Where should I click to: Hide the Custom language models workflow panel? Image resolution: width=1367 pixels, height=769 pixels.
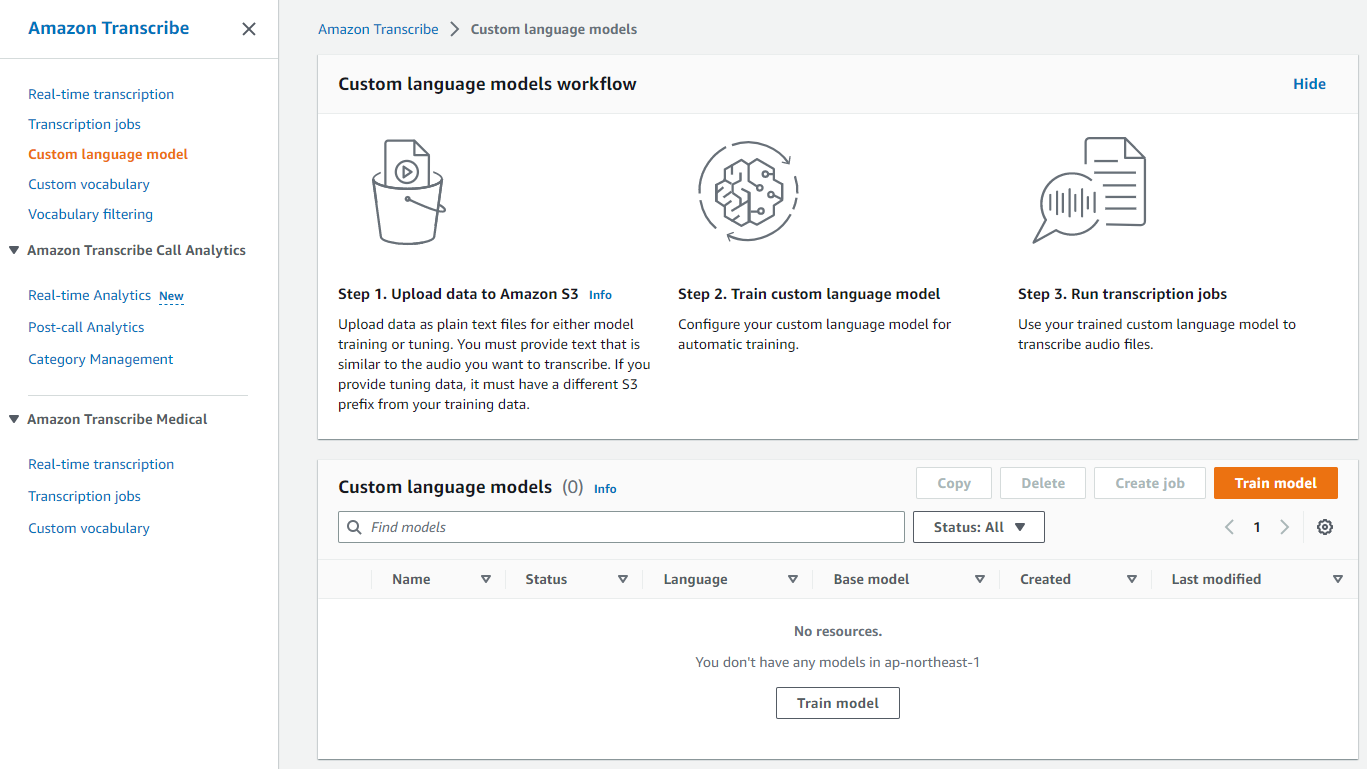(x=1309, y=84)
